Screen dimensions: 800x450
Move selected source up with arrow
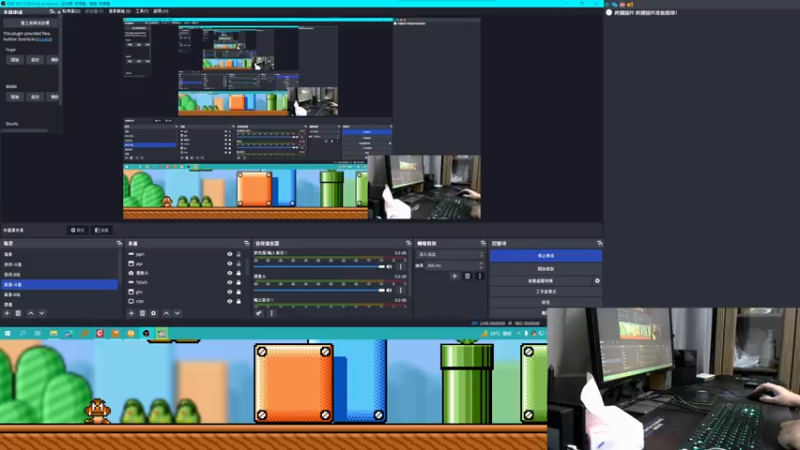tap(166, 313)
